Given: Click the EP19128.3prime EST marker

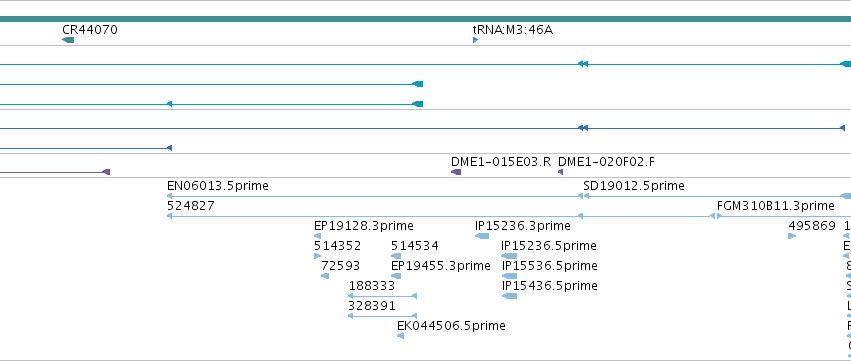Looking at the screenshot, I should point(317,236).
